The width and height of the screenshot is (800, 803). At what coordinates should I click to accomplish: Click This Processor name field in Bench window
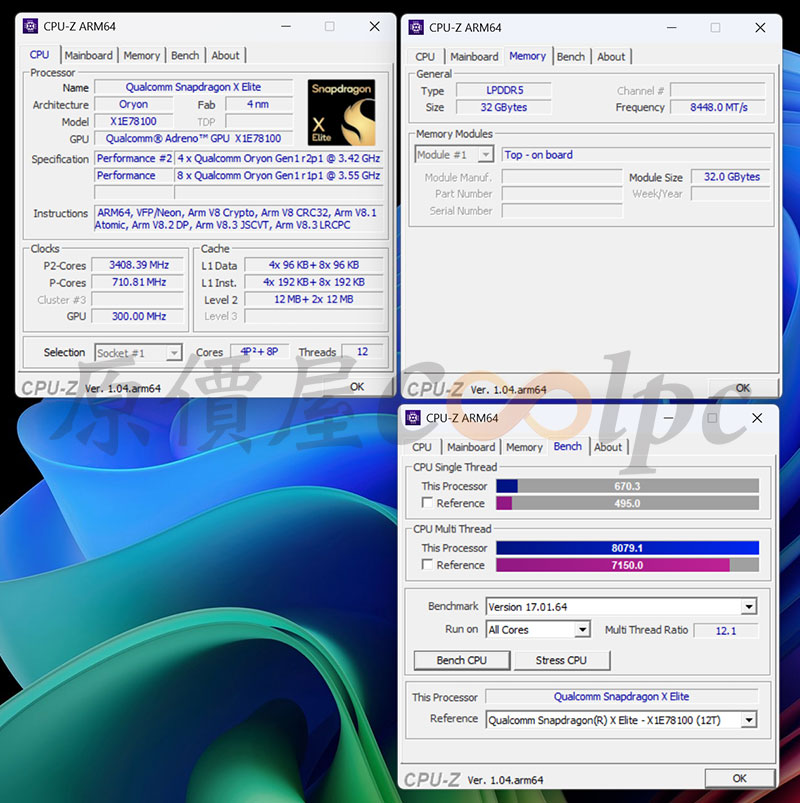tap(622, 696)
